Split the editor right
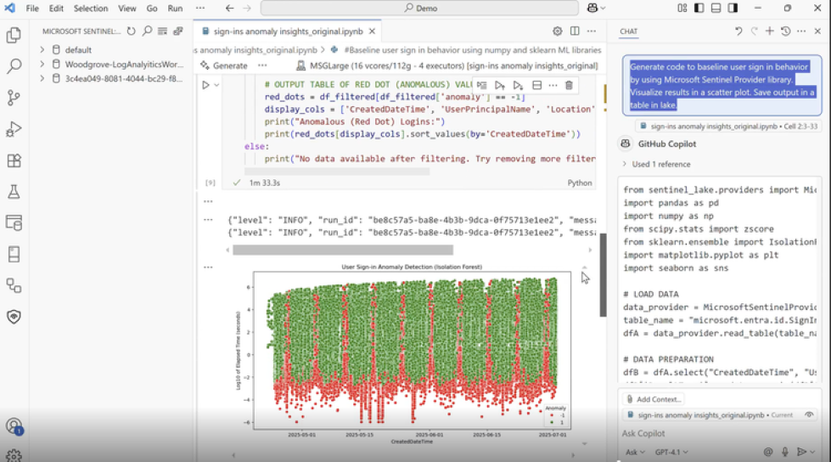This screenshot has height=462, width=831. (574, 31)
